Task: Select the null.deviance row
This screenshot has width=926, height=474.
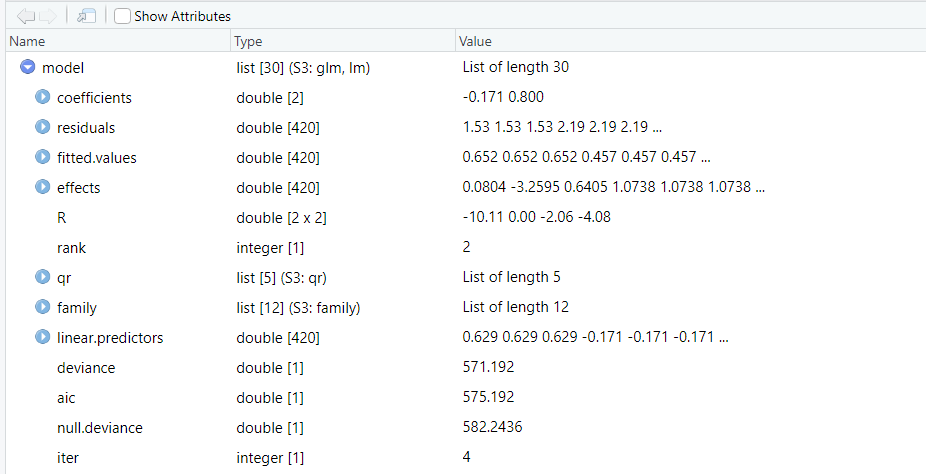Action: pyautogui.click(x=100, y=428)
